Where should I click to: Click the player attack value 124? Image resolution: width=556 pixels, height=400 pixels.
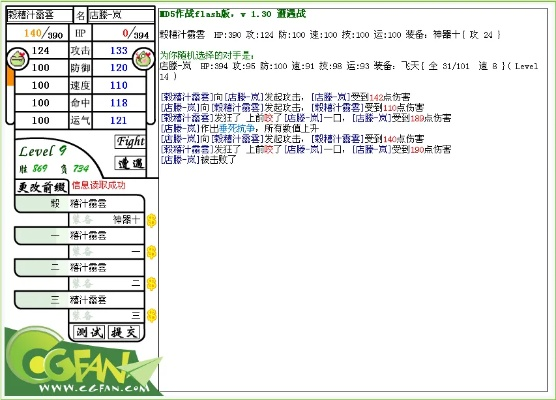coord(41,50)
